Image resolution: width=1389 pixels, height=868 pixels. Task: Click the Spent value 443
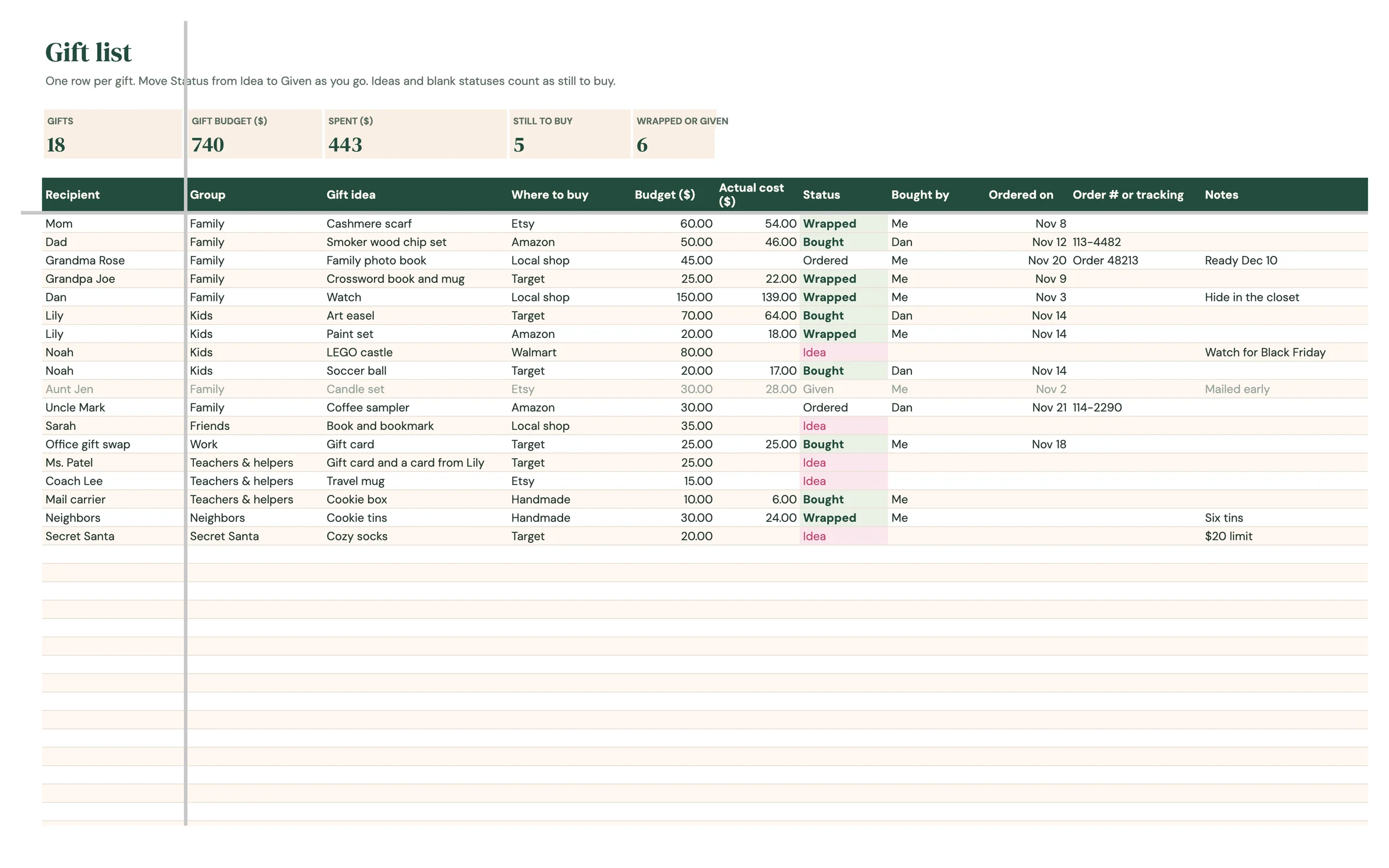346,145
